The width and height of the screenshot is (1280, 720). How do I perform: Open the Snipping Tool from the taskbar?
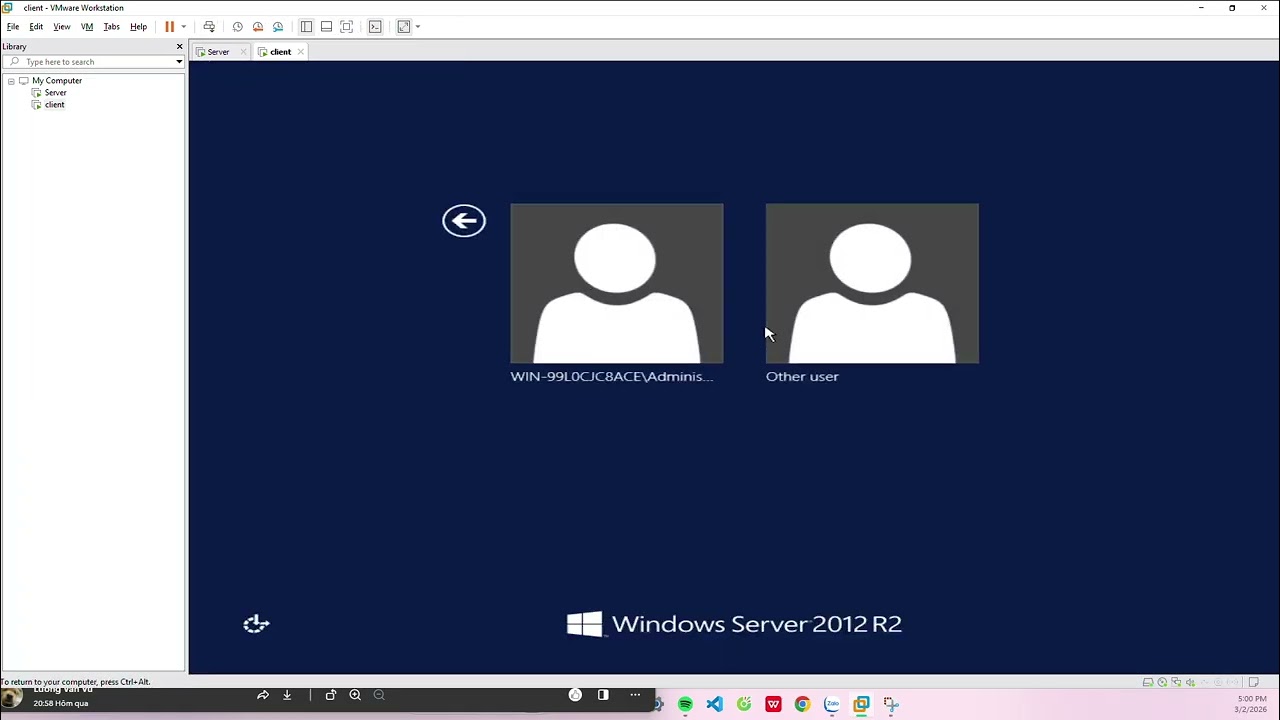(891, 705)
